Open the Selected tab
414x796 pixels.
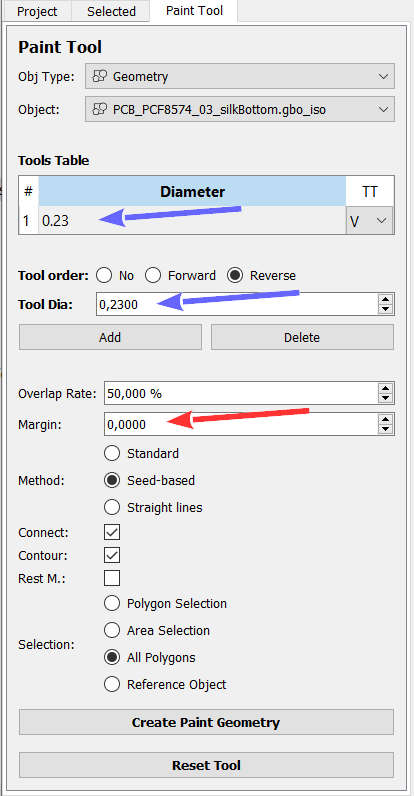coord(111,11)
